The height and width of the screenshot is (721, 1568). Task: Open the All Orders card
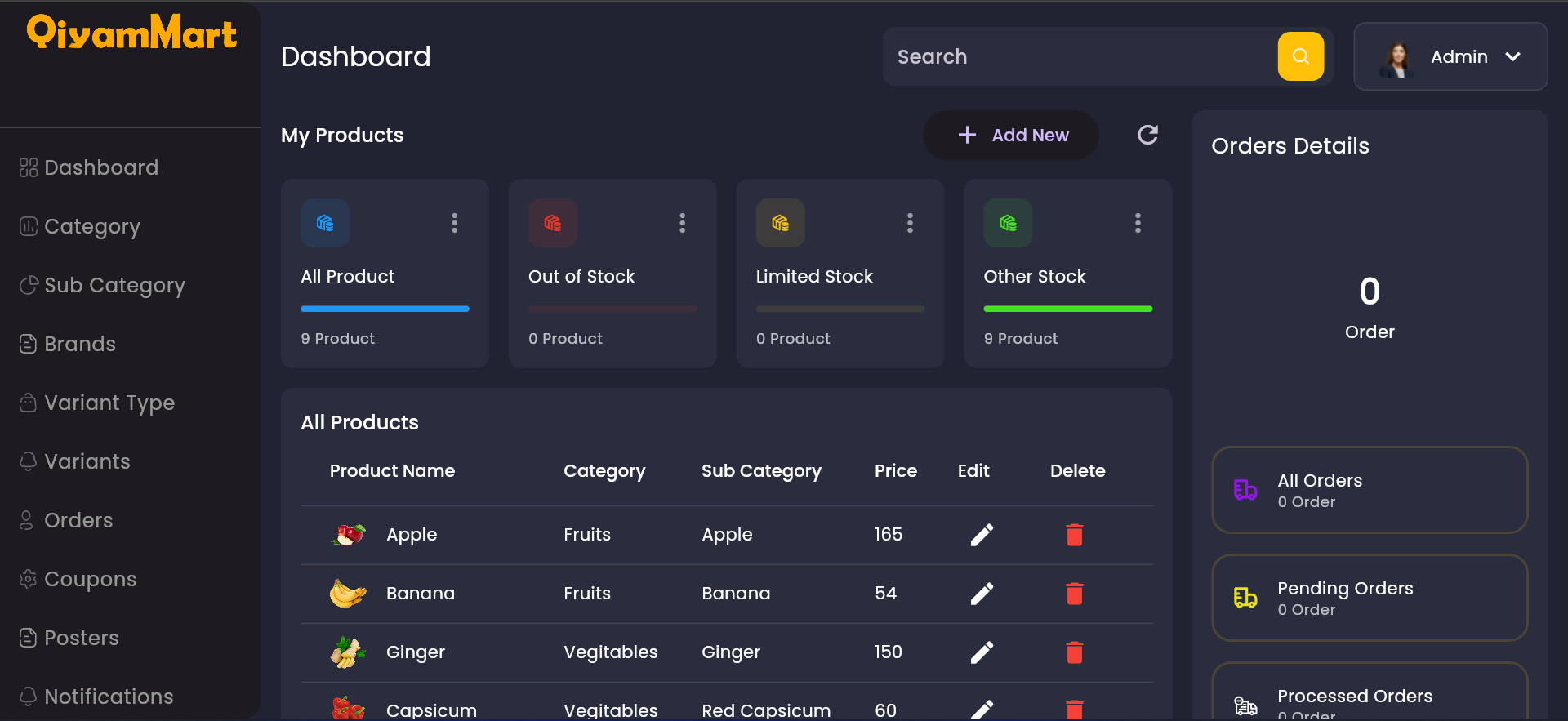point(1370,490)
